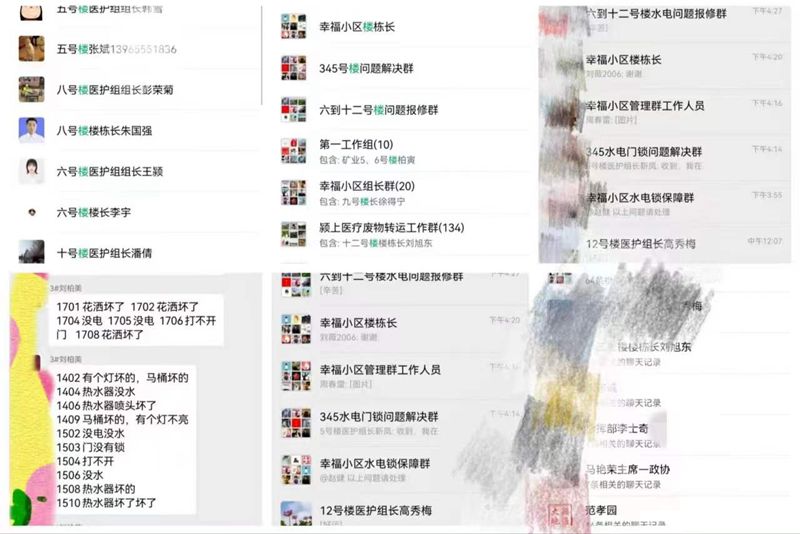The width and height of the screenshot is (800, 534).
Task: Click the group avatar of 345号楼问题解决群
Action: [293, 68]
